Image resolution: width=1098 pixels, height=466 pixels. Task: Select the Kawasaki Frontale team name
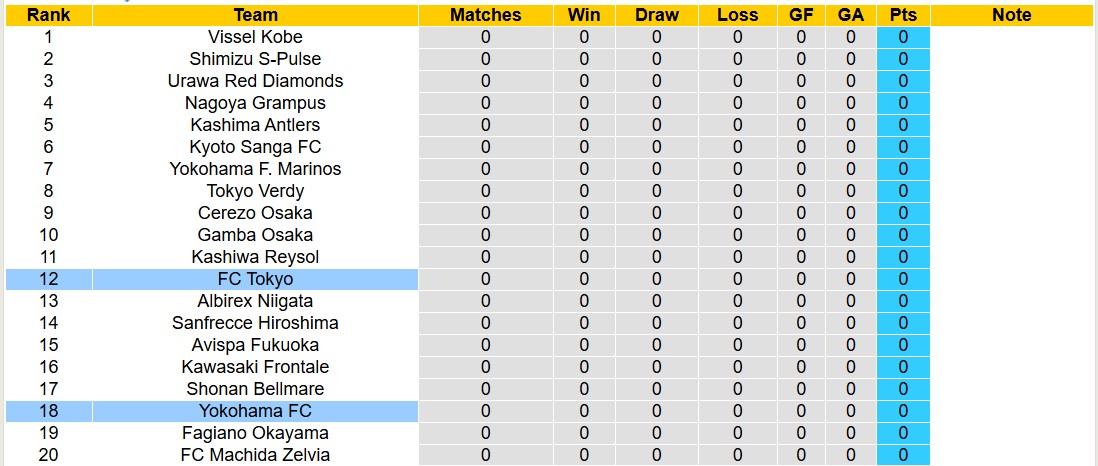255,367
